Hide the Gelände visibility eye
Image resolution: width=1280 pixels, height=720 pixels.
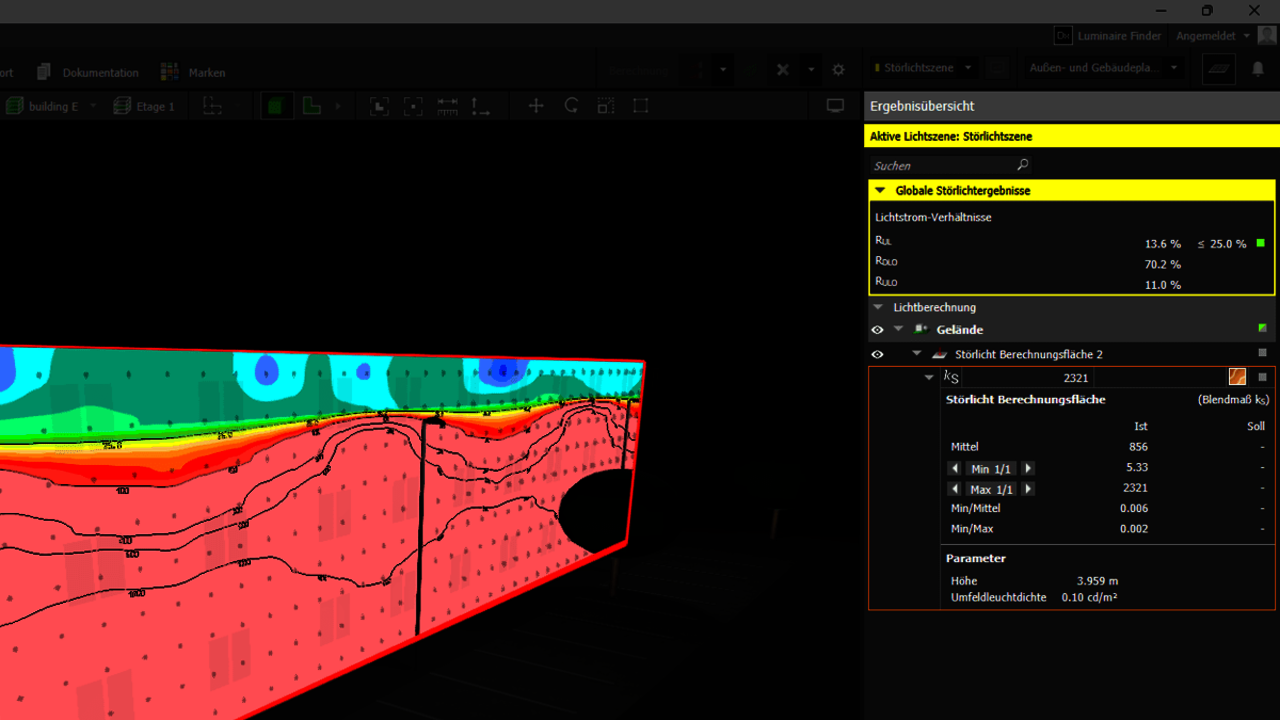click(877, 330)
